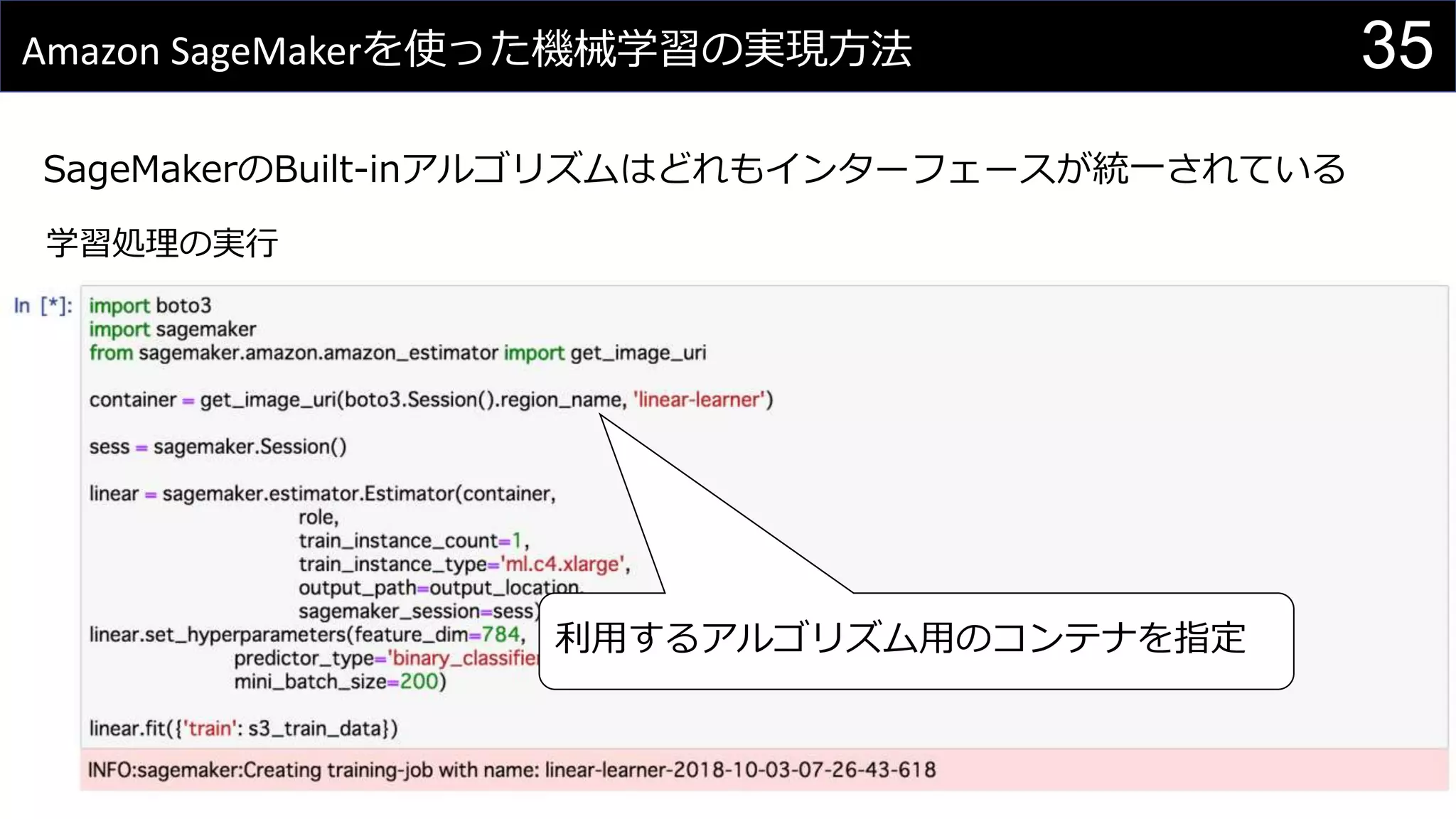1456x819 pixels.
Task: Click the 'train_instance_type='ml.c4.xlarge',' line
Action: pyautogui.click(x=464, y=564)
